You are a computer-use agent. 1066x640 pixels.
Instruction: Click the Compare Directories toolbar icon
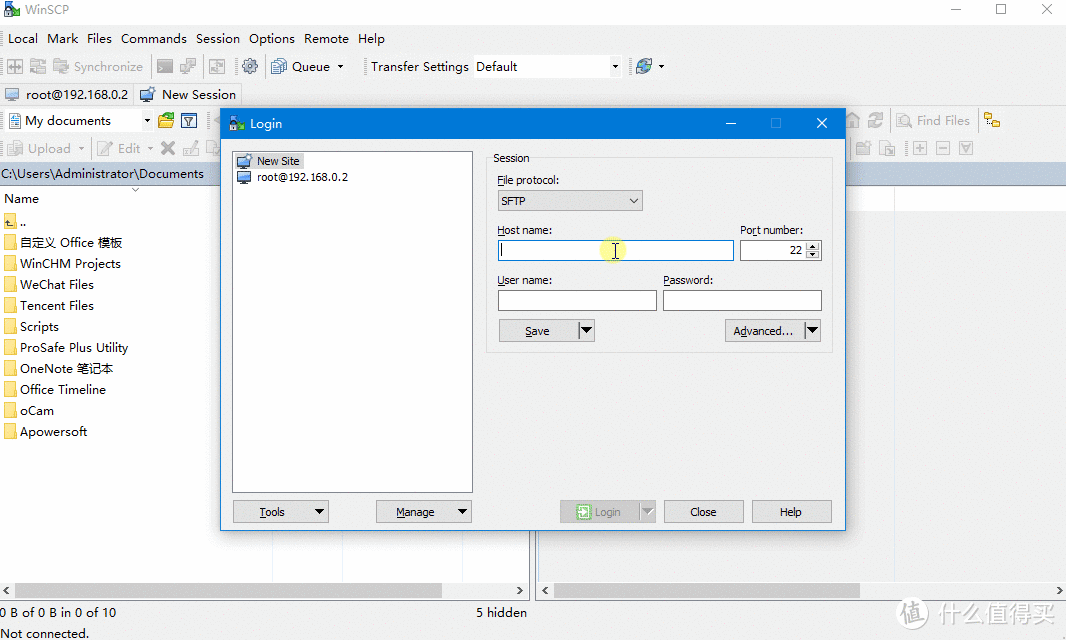(x=15, y=66)
